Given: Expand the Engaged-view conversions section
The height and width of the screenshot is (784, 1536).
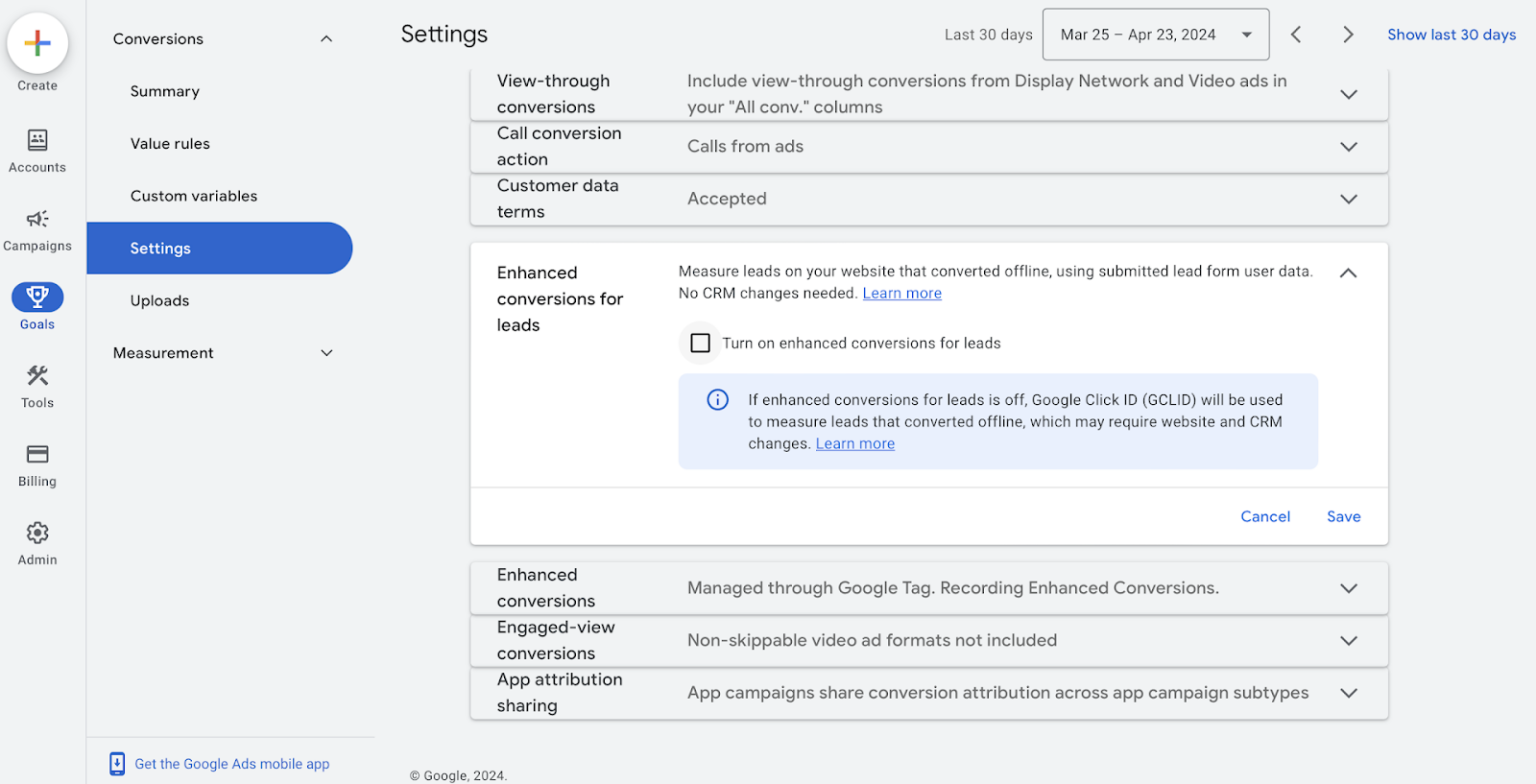Looking at the screenshot, I should pos(1349,641).
